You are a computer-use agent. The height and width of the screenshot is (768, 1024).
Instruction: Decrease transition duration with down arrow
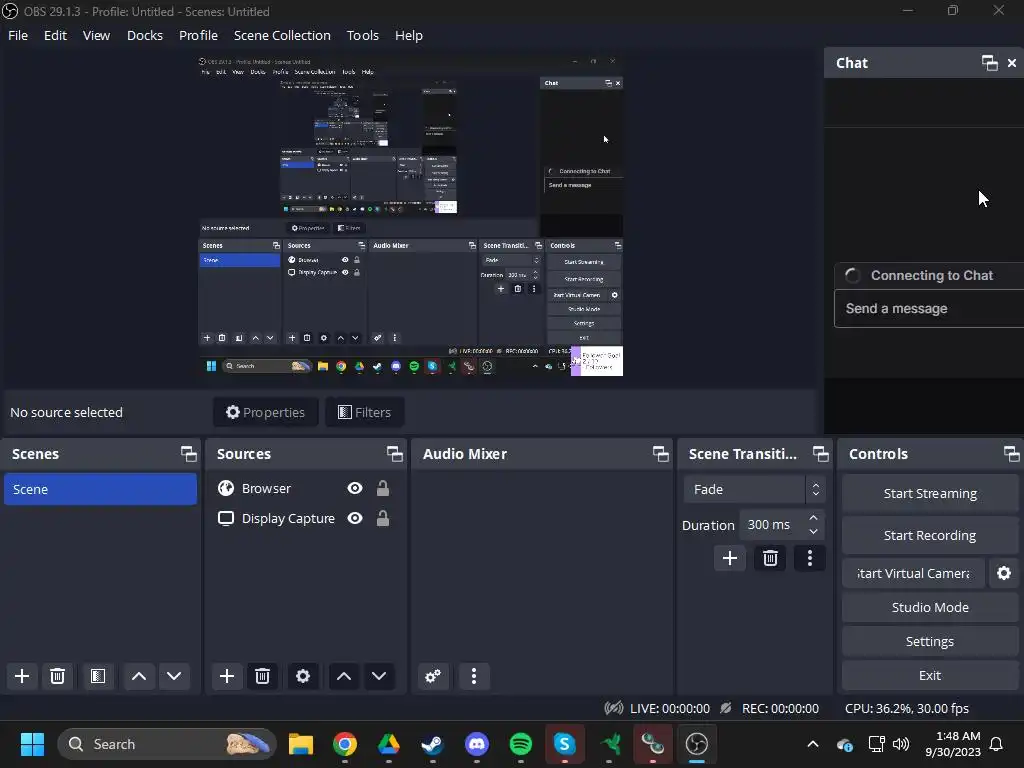814,532
